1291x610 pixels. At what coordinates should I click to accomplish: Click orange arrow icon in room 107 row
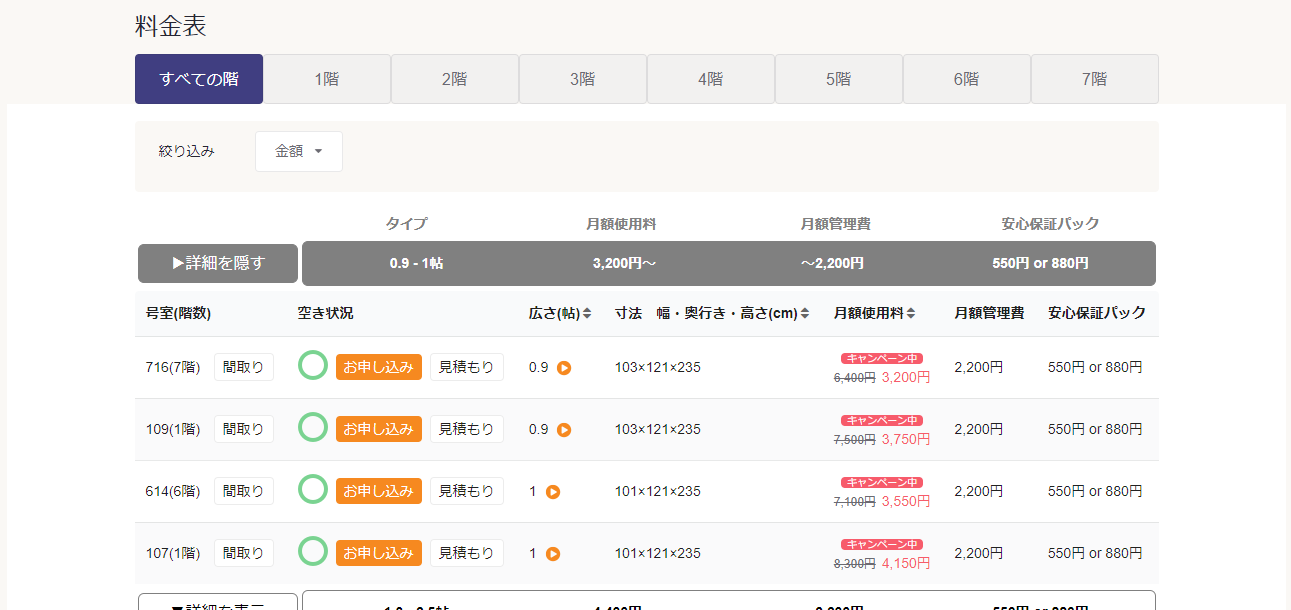553,554
